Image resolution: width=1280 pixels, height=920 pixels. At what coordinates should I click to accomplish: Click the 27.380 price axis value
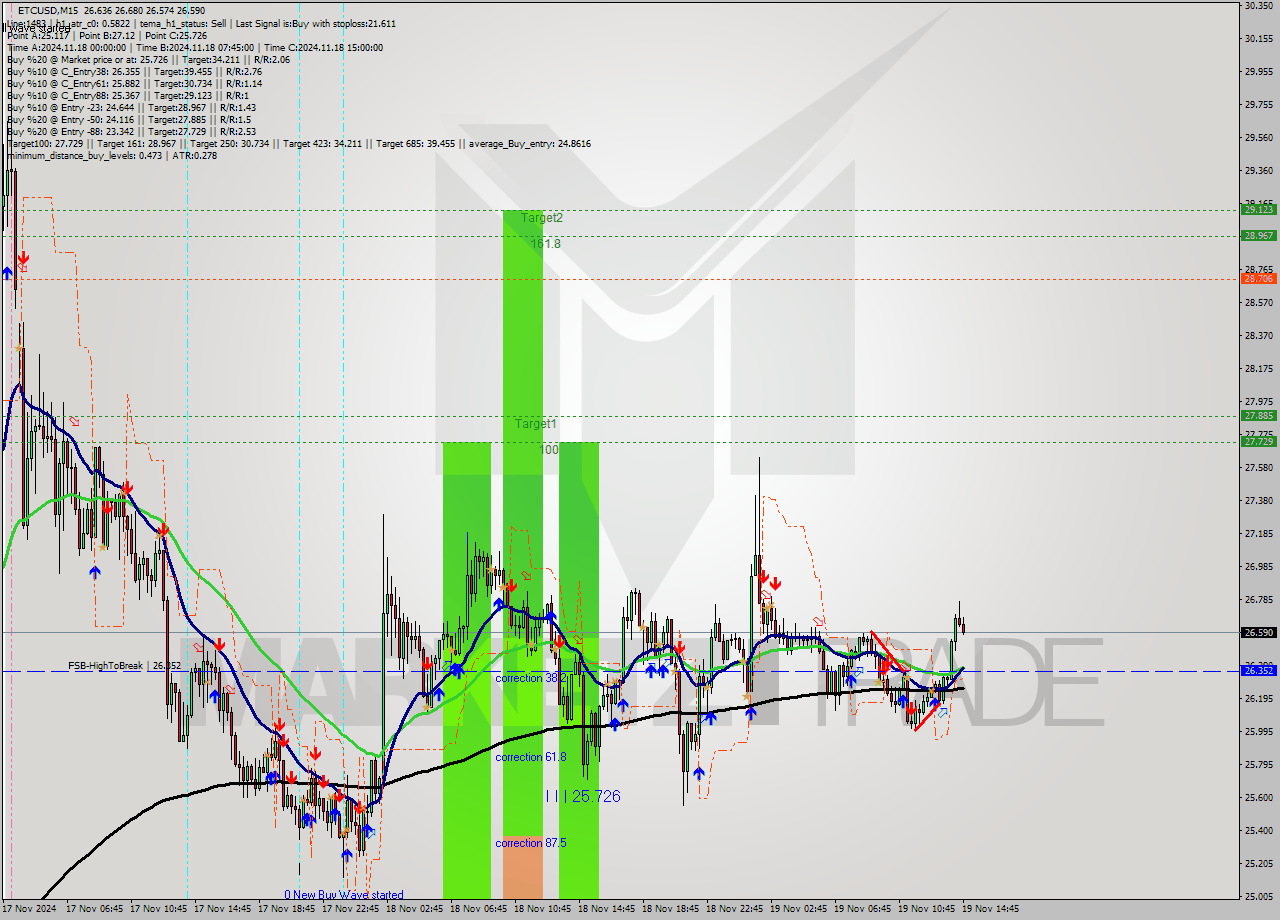(x=1258, y=500)
